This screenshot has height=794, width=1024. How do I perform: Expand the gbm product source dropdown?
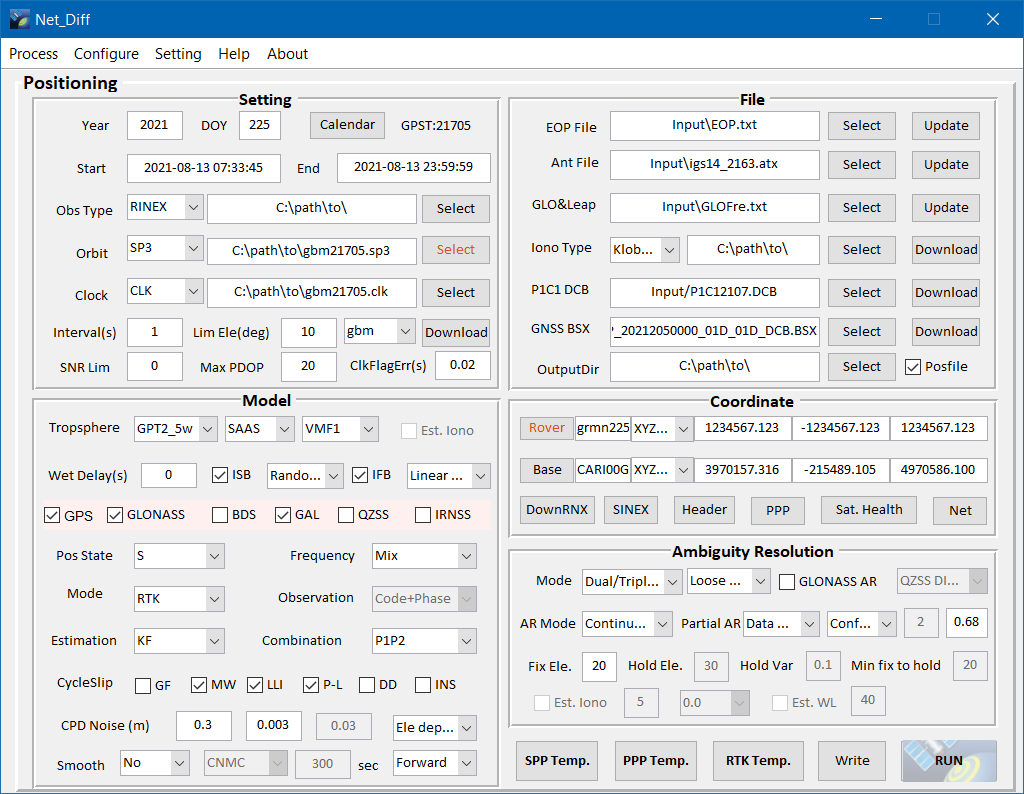point(379,331)
